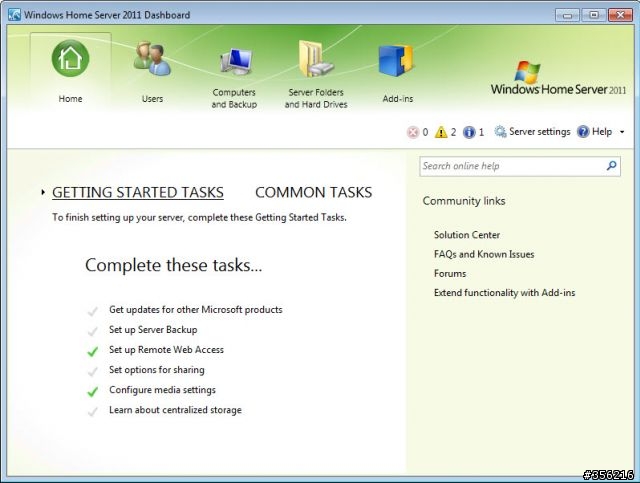Select the Home tab label
Viewport: 640px width, 483px height.
(70, 99)
